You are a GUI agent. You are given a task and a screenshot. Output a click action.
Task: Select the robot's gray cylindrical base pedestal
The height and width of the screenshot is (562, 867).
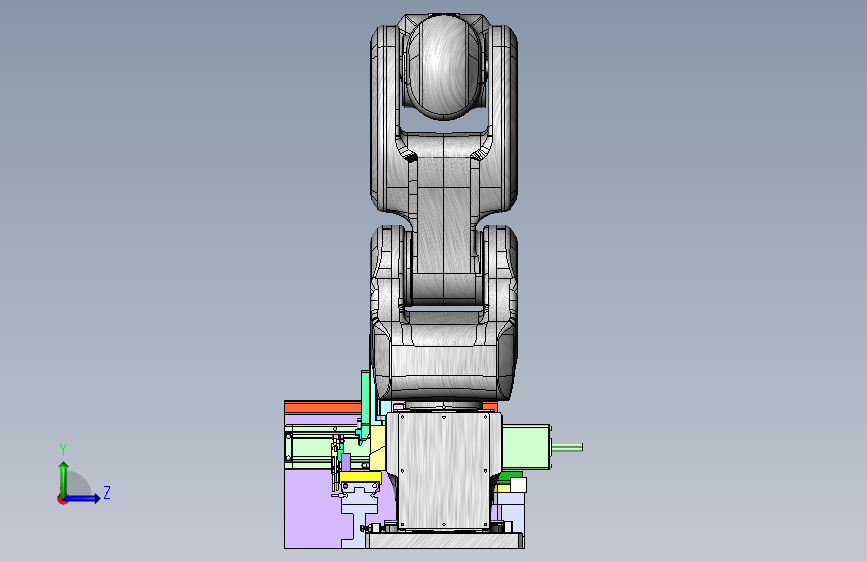click(443, 470)
